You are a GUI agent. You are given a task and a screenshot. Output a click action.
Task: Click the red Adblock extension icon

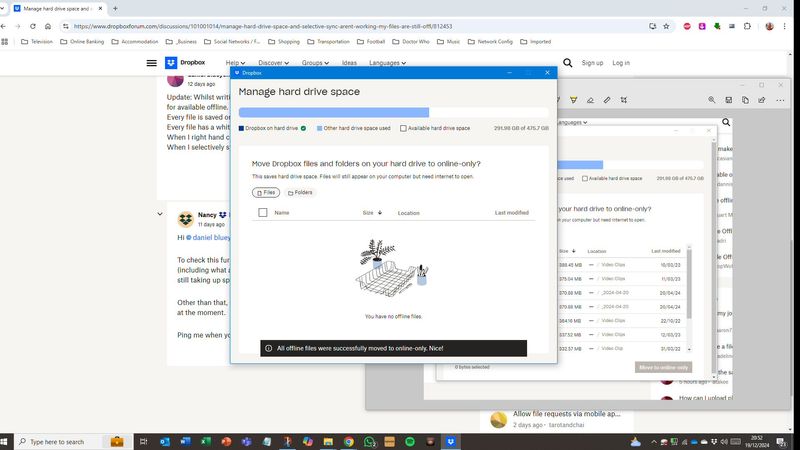coord(687,26)
